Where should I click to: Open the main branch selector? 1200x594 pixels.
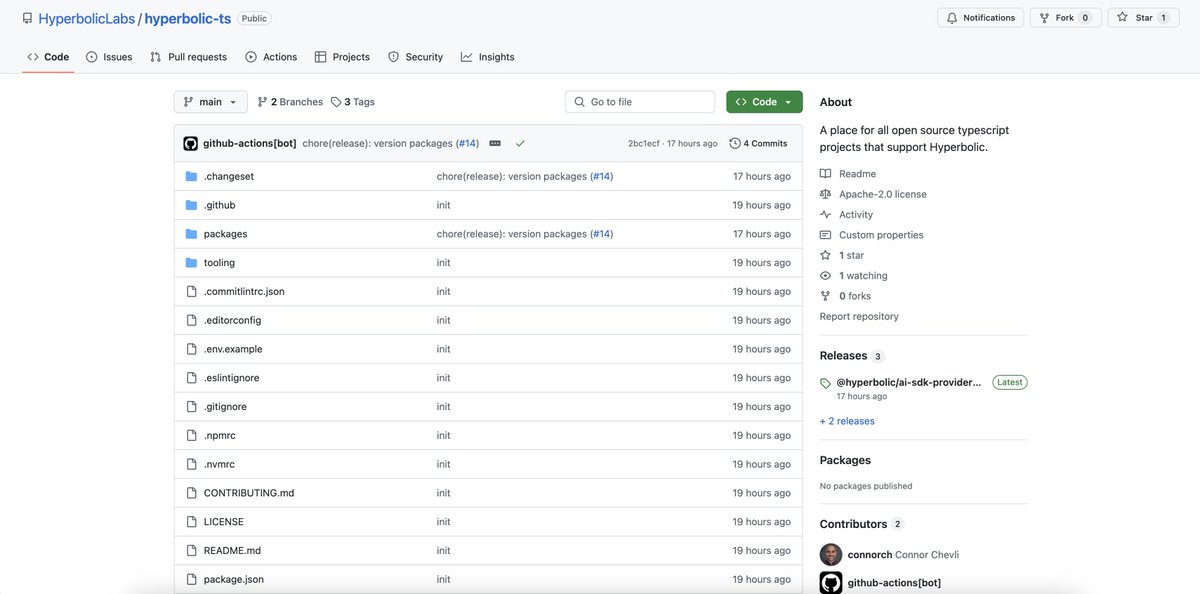tap(210, 101)
